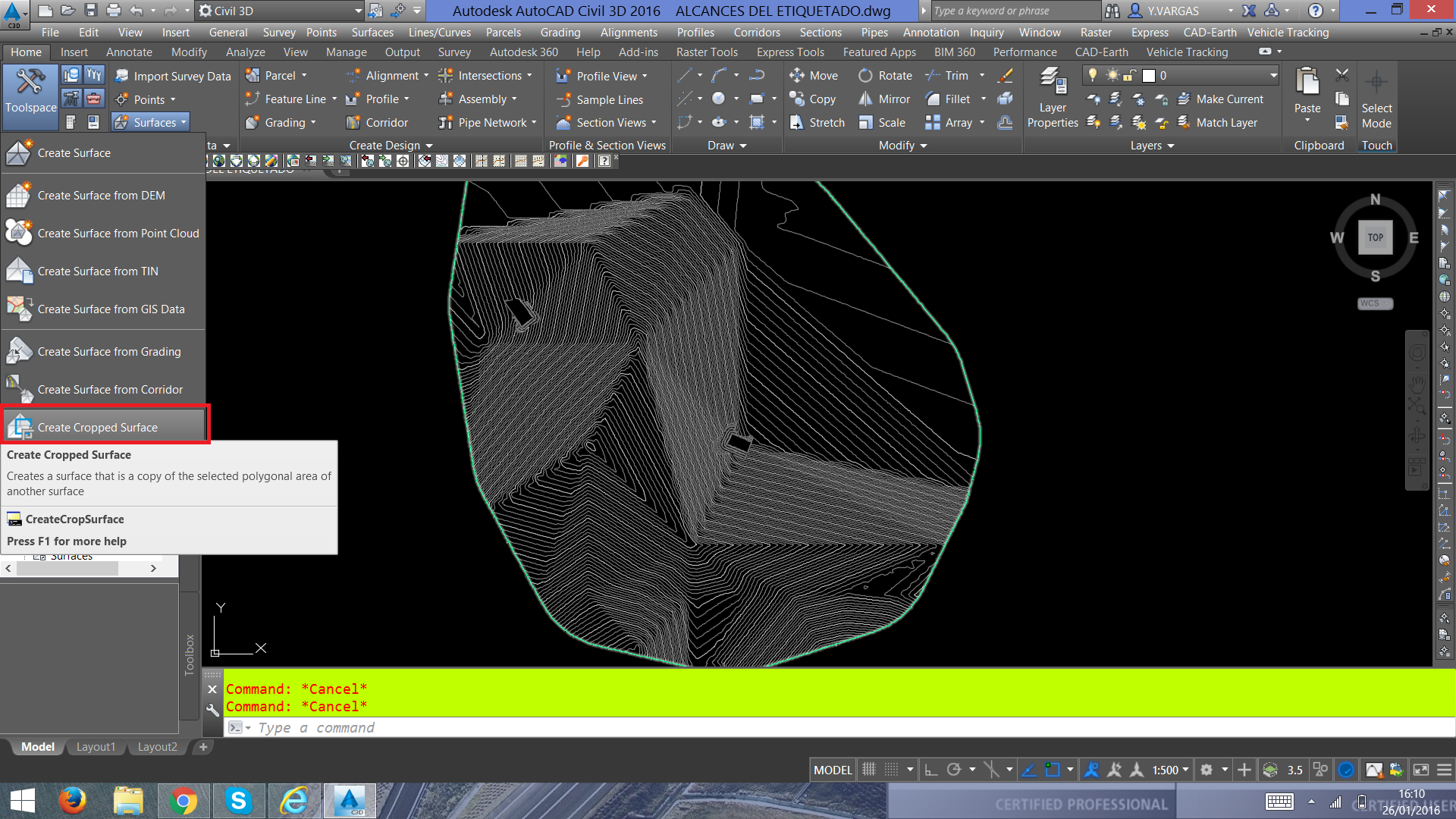Open Layer Properties manager
Viewport: 1456px width, 819px height.
[1052, 99]
